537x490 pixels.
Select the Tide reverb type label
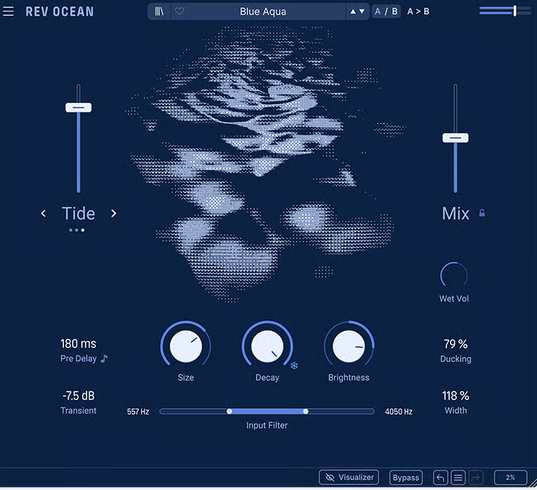(78, 213)
